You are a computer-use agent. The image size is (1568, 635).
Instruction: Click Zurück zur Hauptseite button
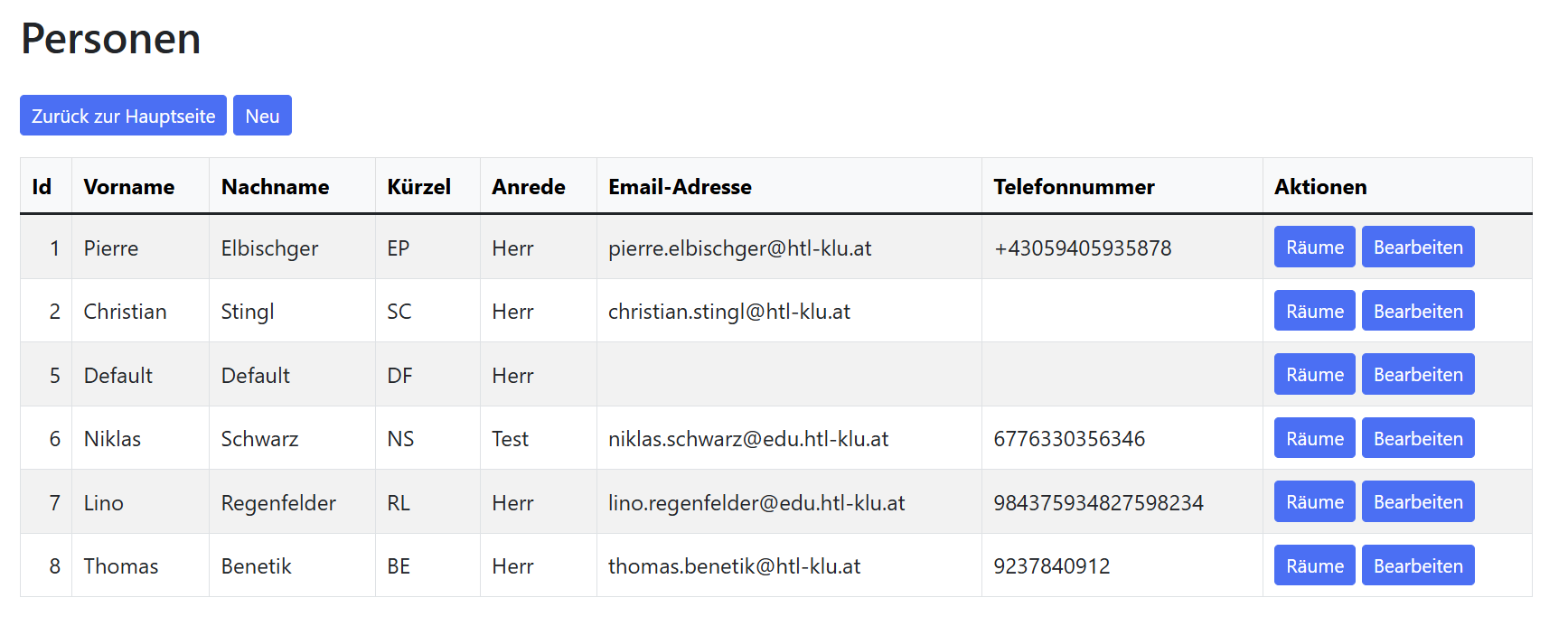coord(123,116)
